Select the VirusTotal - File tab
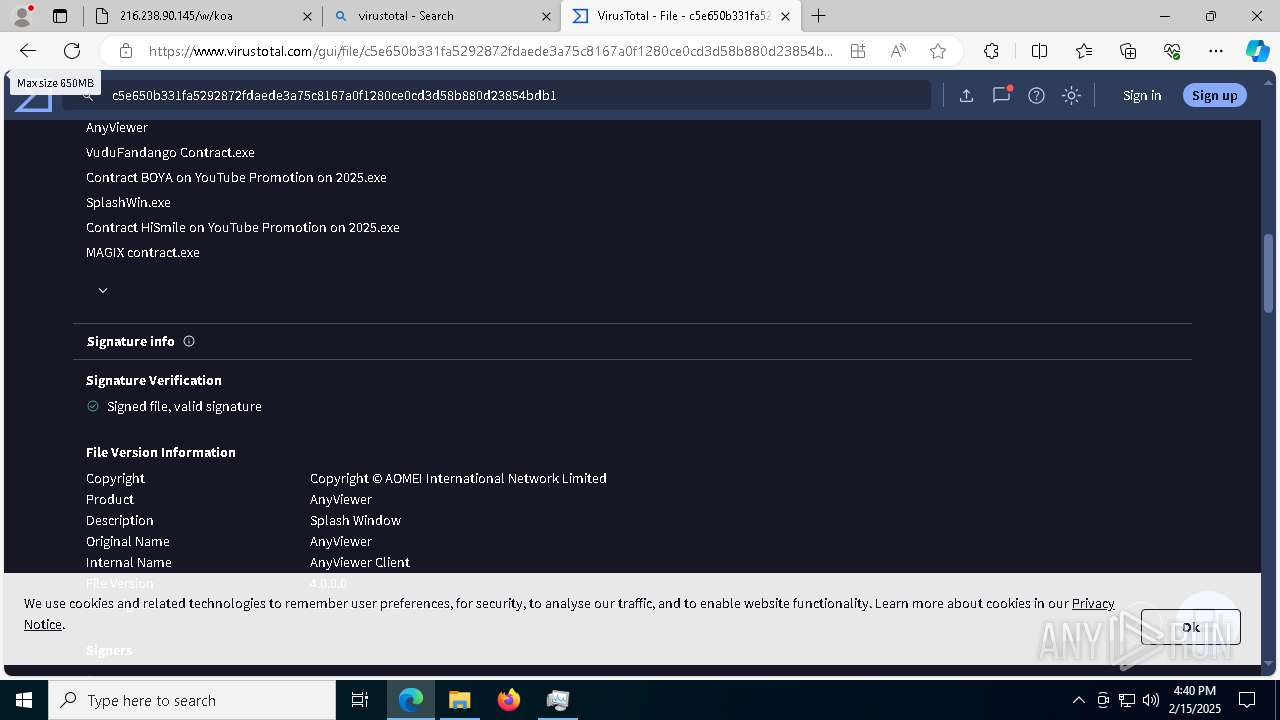Screen dimensions: 1280x720 [683, 16]
